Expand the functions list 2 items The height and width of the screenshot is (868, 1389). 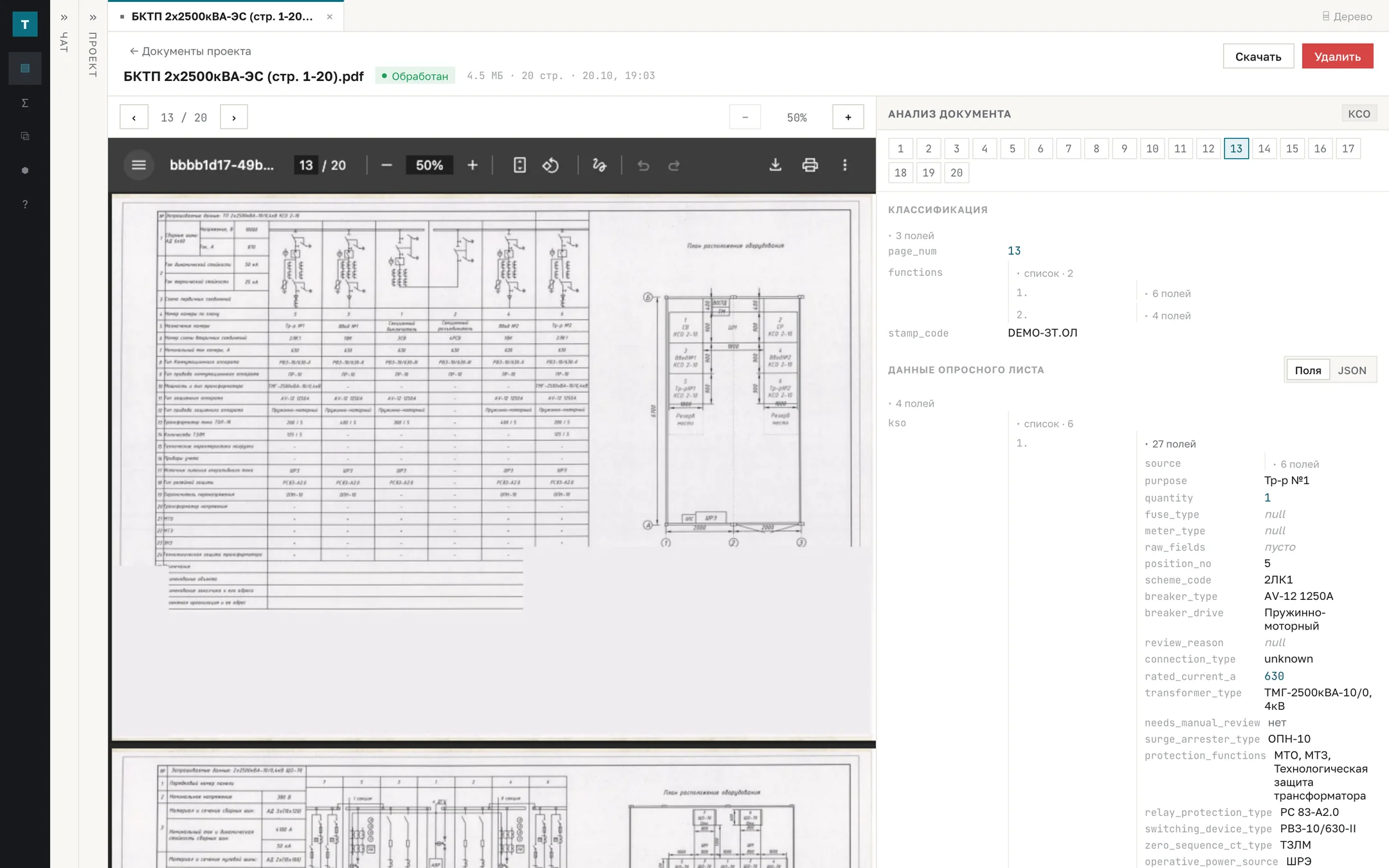click(1045, 273)
